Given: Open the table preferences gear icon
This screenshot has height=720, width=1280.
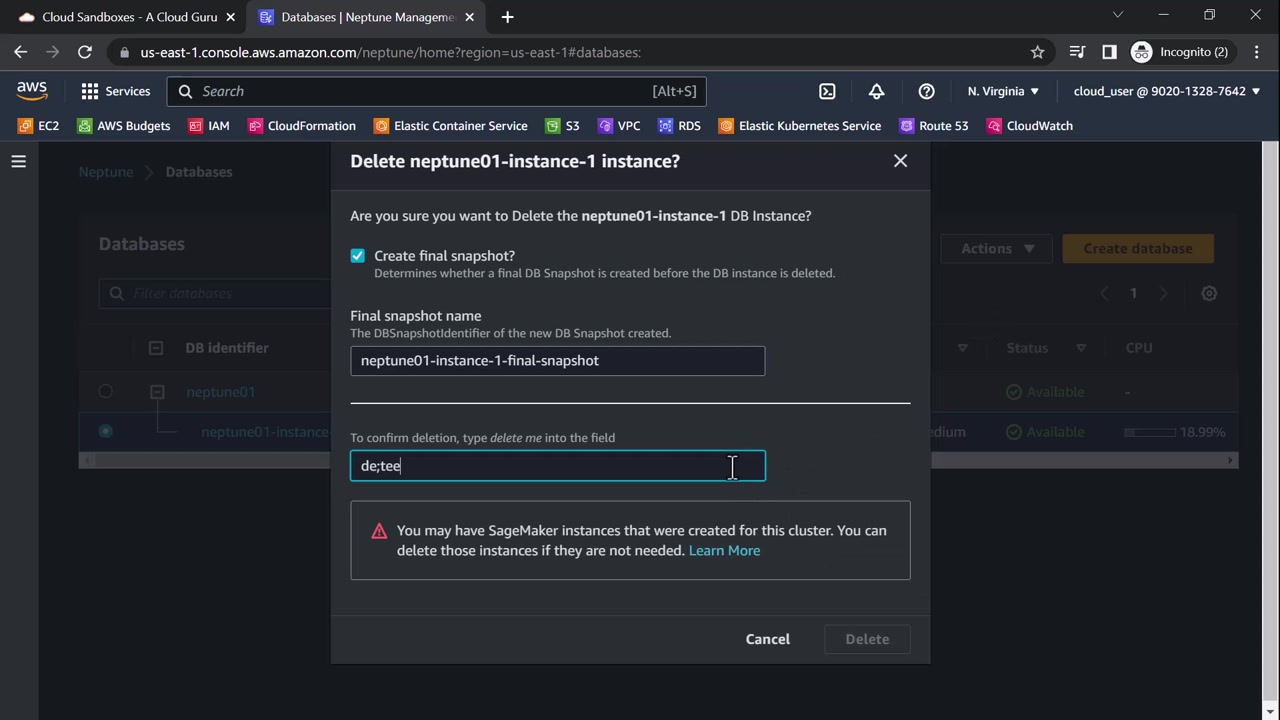Looking at the screenshot, I should (1209, 293).
